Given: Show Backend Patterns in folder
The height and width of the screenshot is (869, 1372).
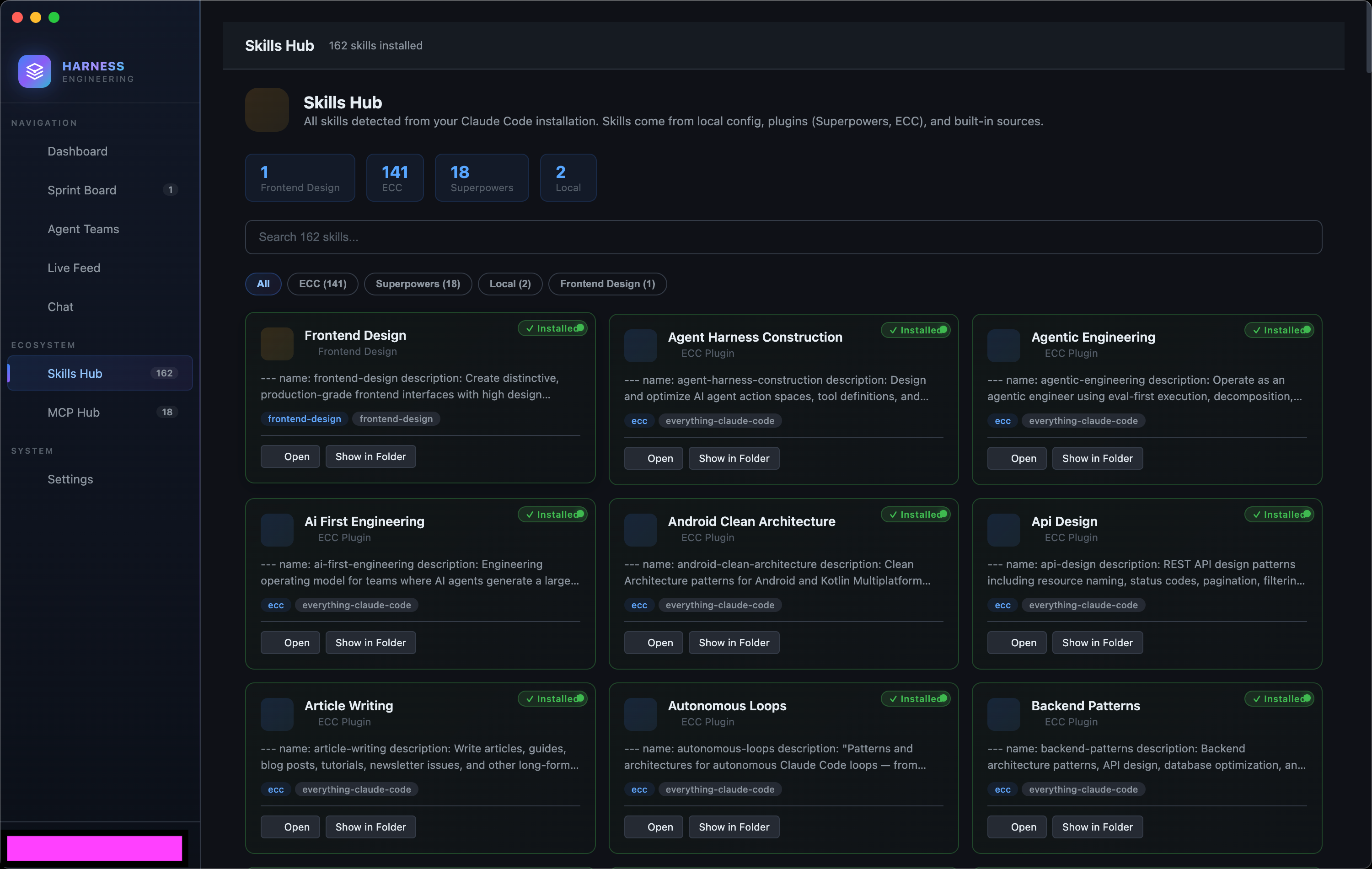Looking at the screenshot, I should click(x=1098, y=827).
